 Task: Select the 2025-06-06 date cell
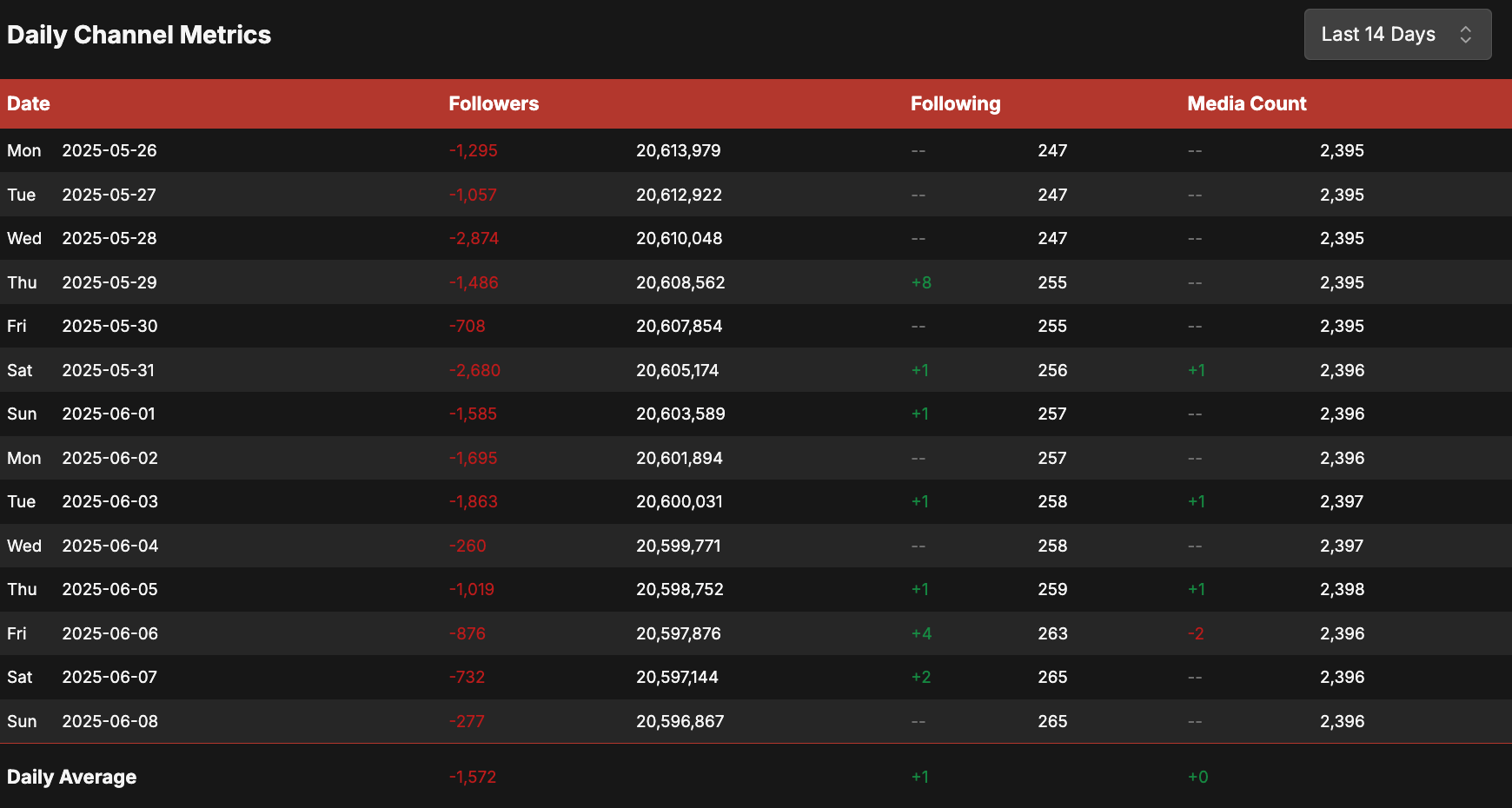[x=110, y=633]
